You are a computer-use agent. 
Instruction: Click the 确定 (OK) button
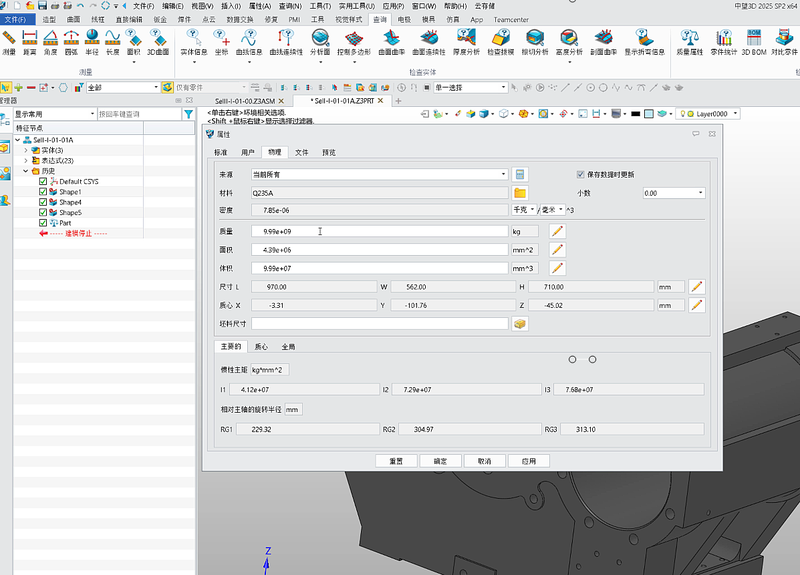pos(440,461)
